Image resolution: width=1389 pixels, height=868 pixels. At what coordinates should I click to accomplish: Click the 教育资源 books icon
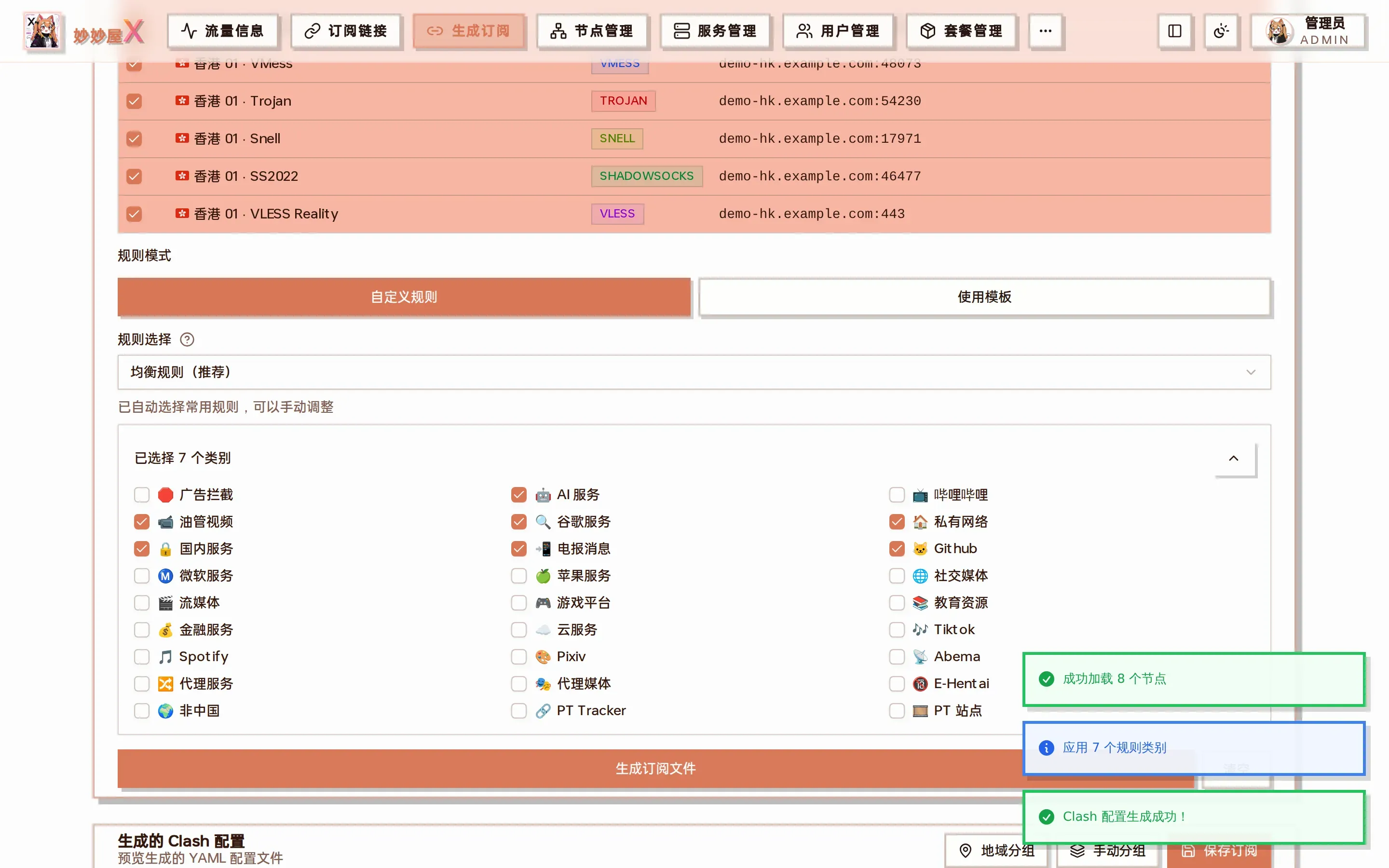click(920, 602)
